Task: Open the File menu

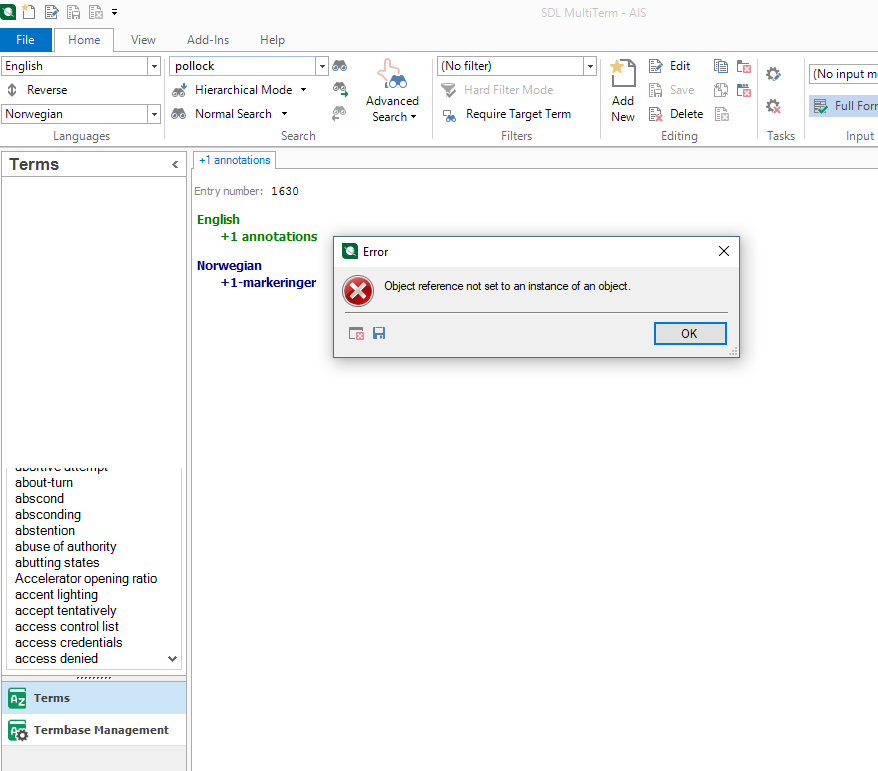Action: [x=25, y=40]
